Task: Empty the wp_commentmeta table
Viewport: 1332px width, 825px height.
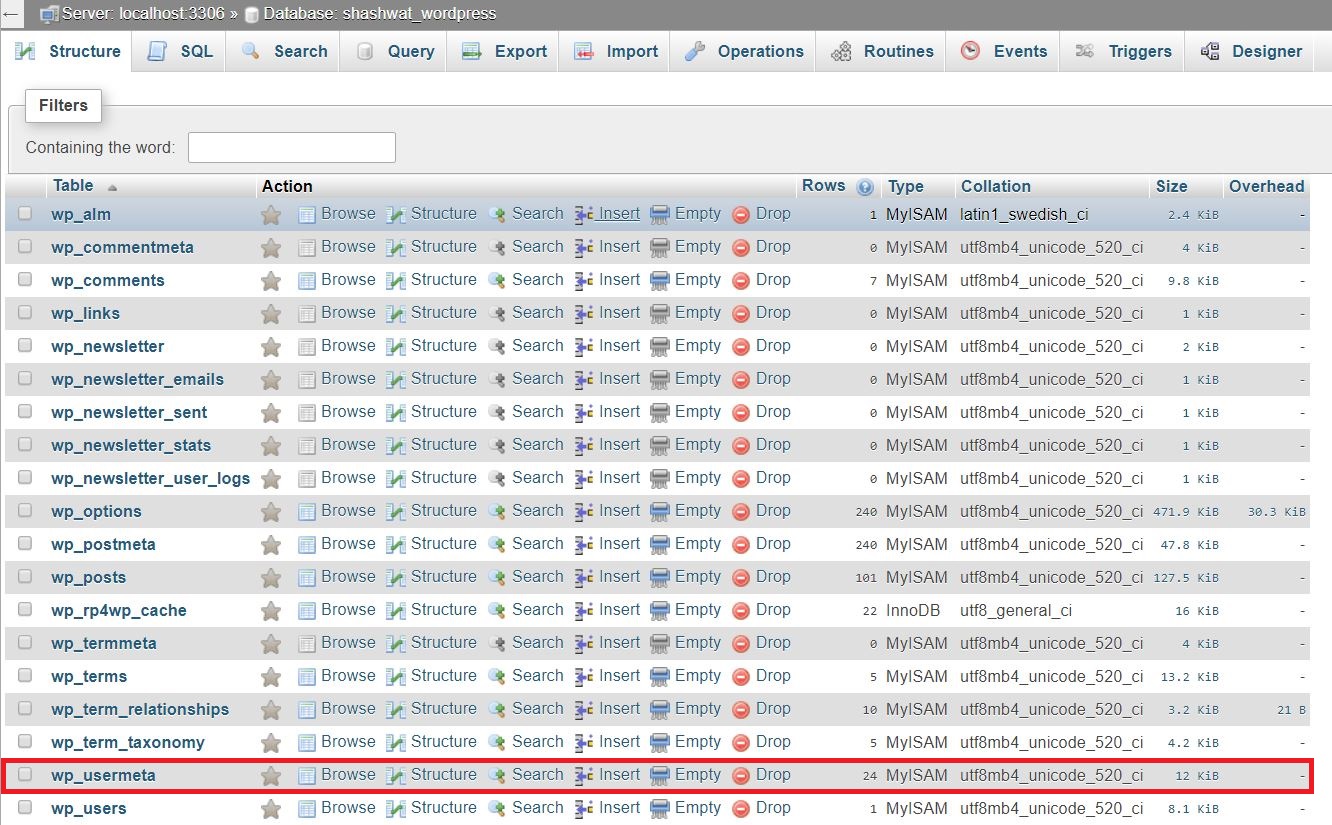Action: [x=697, y=247]
